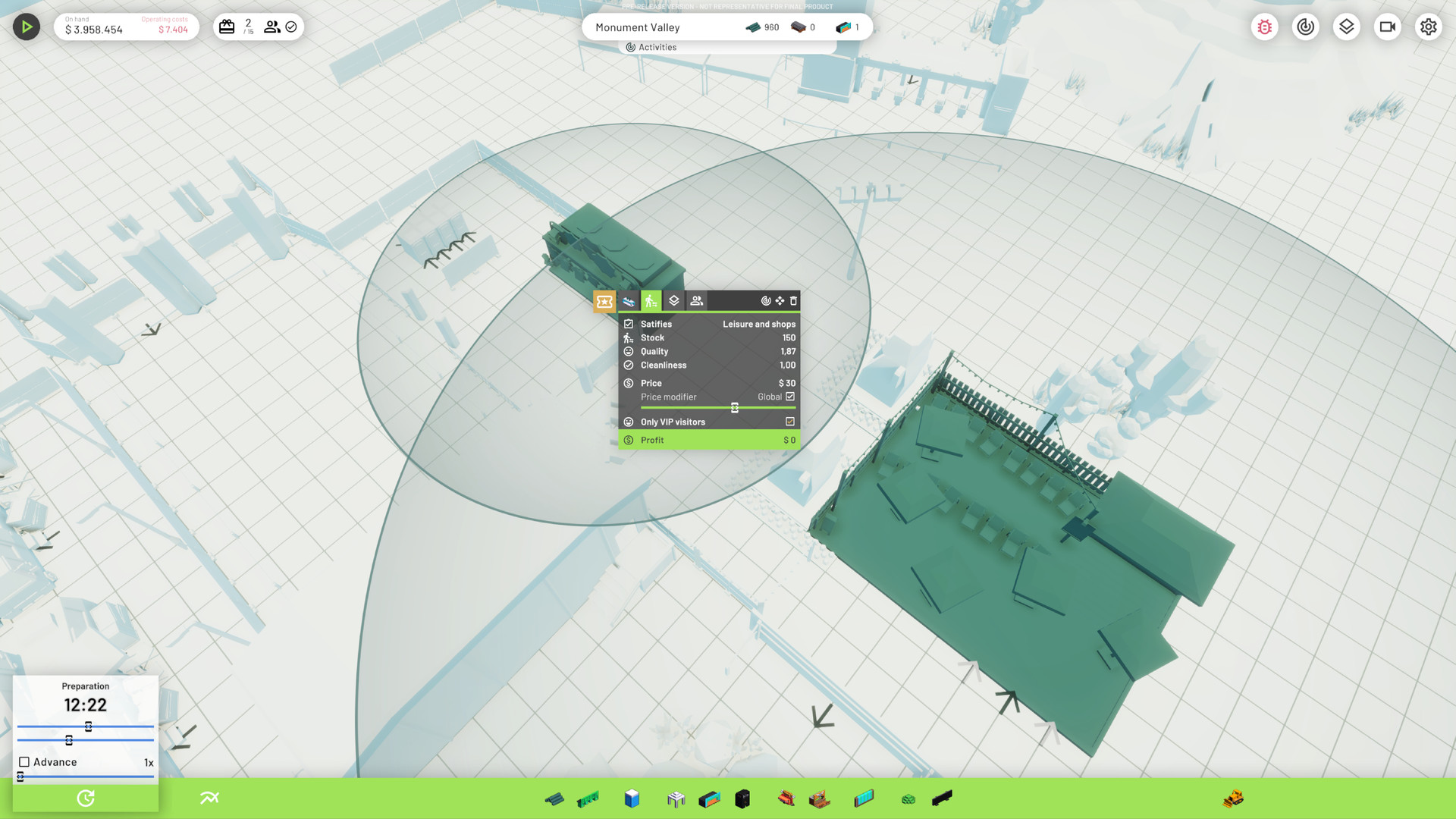
Task: Click the move building arrows icon
Action: (780, 301)
